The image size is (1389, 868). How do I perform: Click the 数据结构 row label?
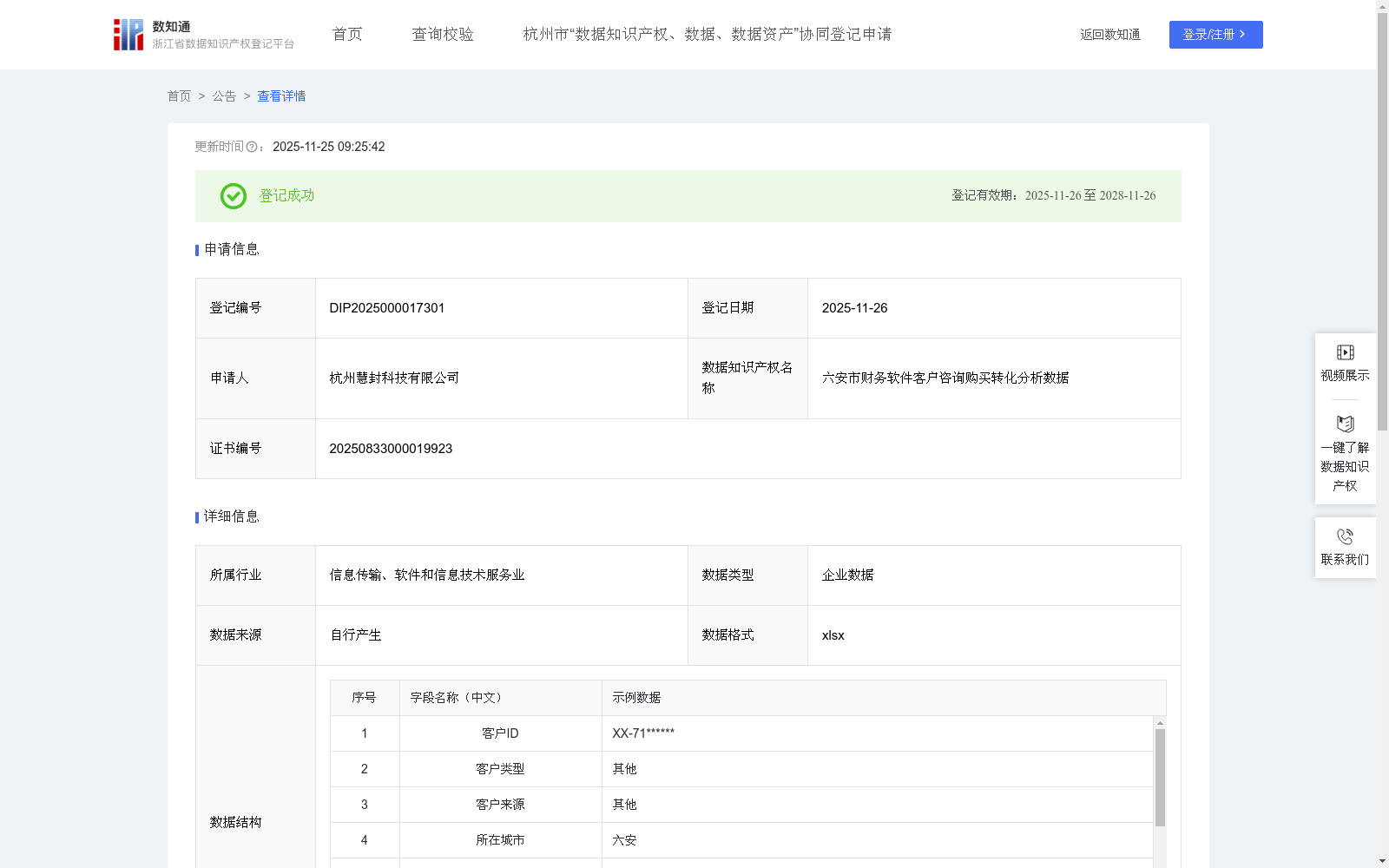click(235, 823)
